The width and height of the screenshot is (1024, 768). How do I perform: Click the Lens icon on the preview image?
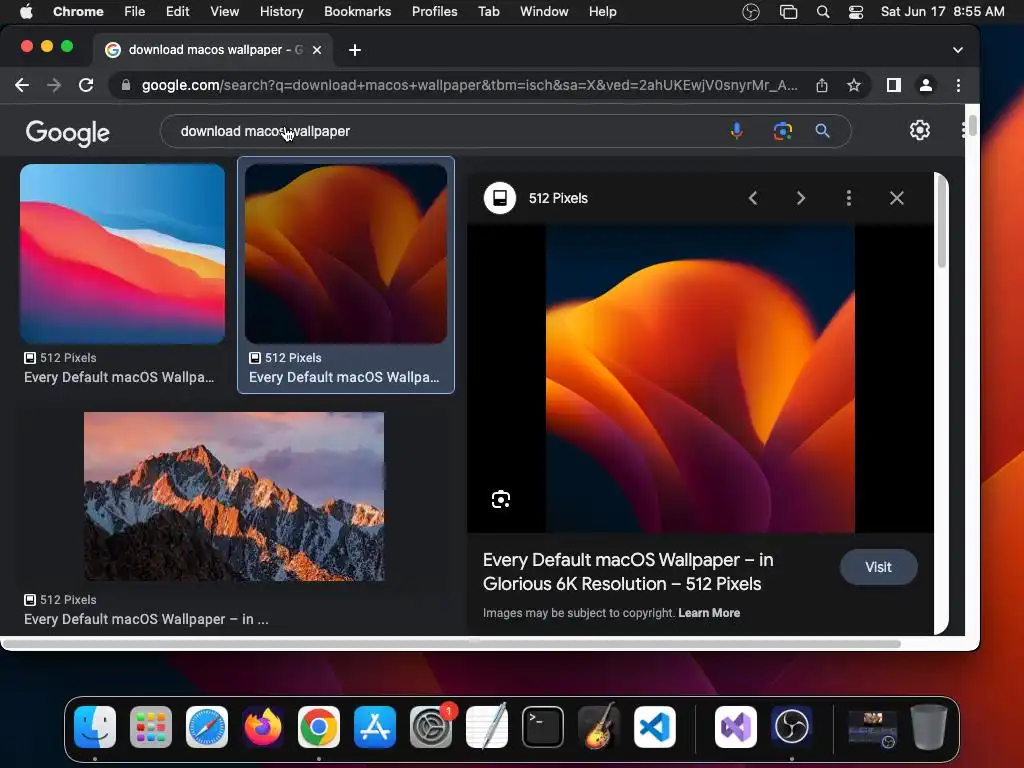(x=501, y=500)
